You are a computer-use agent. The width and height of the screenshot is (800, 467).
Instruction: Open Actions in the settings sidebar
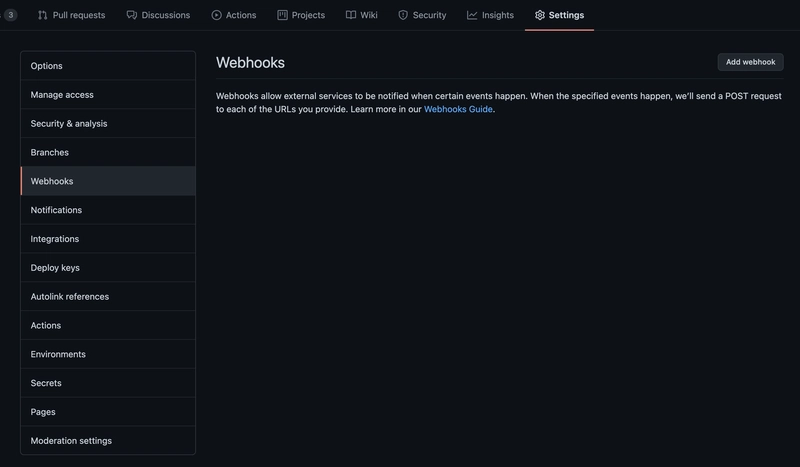coord(108,325)
